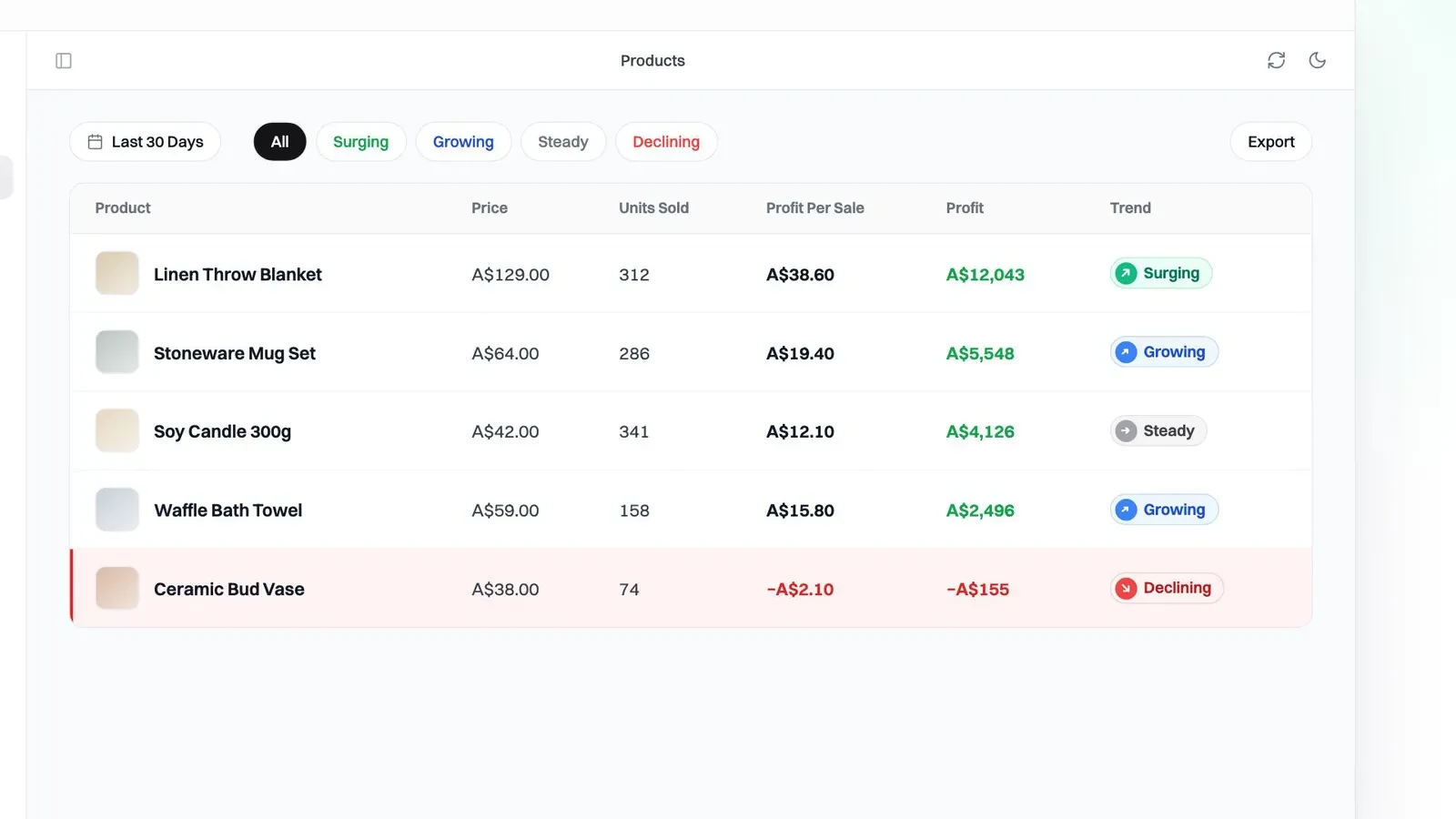Click the -A$2.10 profit per sale
The image size is (1456, 819).
coord(800,590)
